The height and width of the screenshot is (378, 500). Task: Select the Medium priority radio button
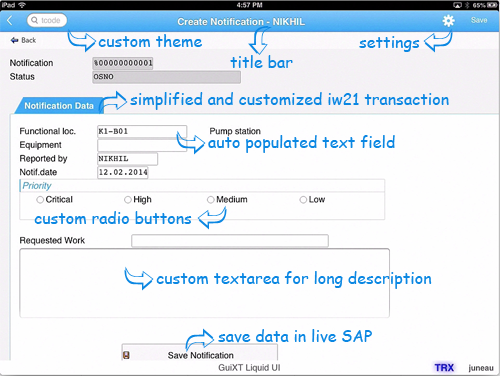210,200
